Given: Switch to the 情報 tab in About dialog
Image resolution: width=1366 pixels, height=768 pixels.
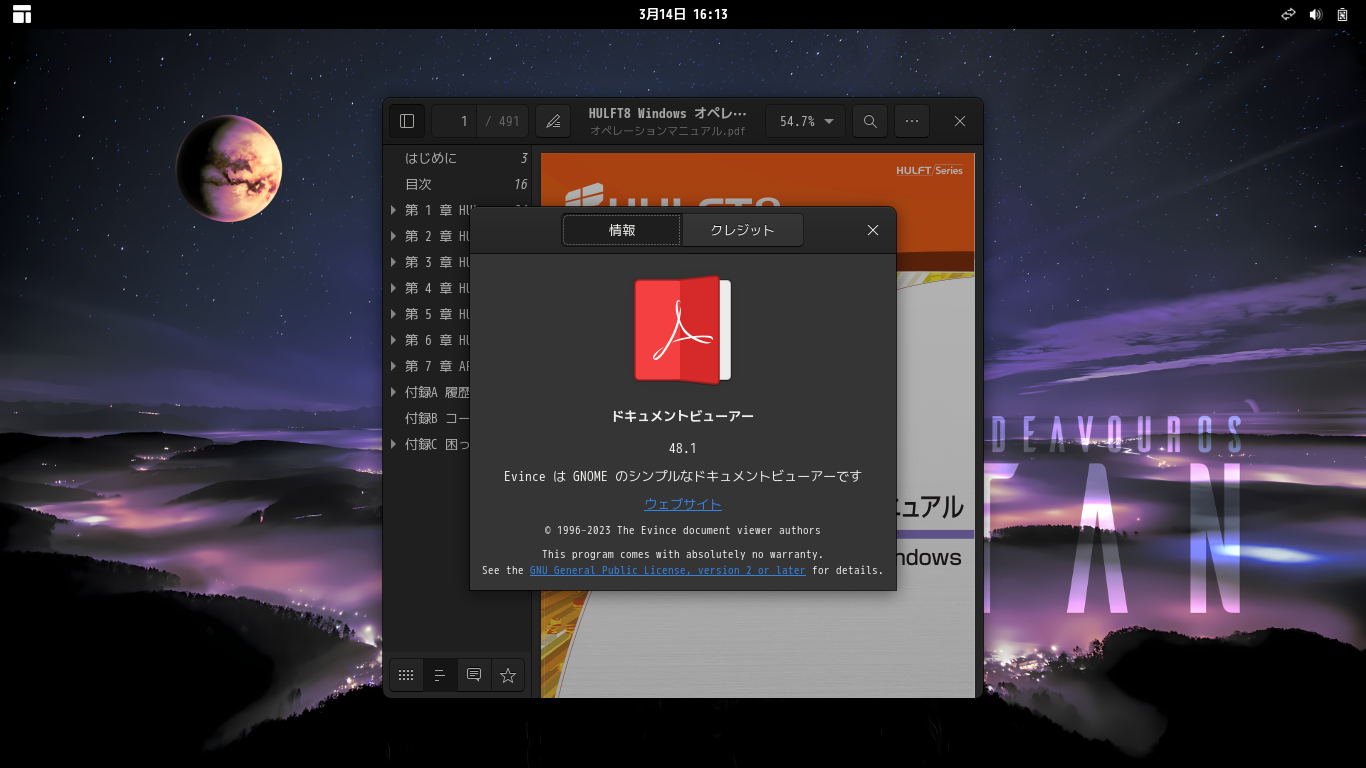Looking at the screenshot, I should point(622,230).
